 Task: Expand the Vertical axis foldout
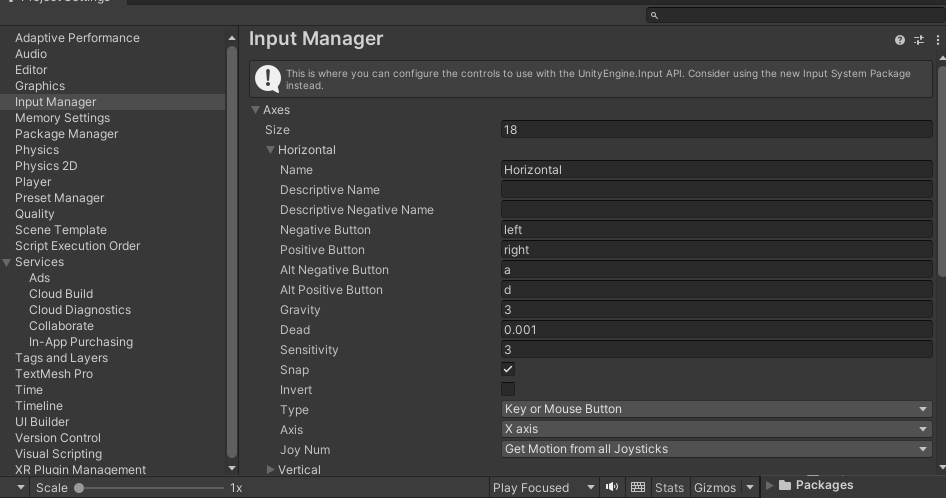pyautogui.click(x=270, y=469)
